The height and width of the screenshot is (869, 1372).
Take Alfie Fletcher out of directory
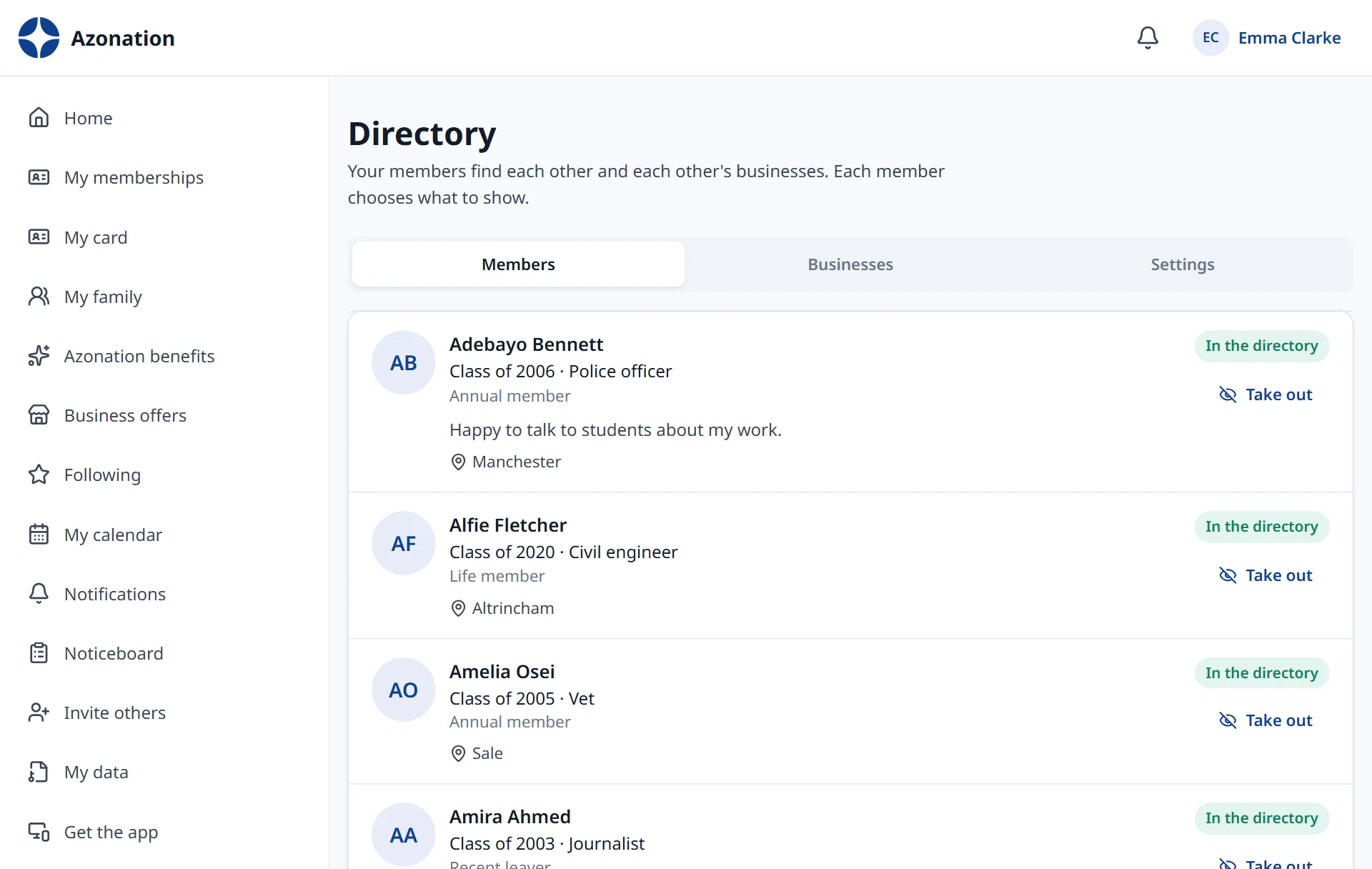1266,575
